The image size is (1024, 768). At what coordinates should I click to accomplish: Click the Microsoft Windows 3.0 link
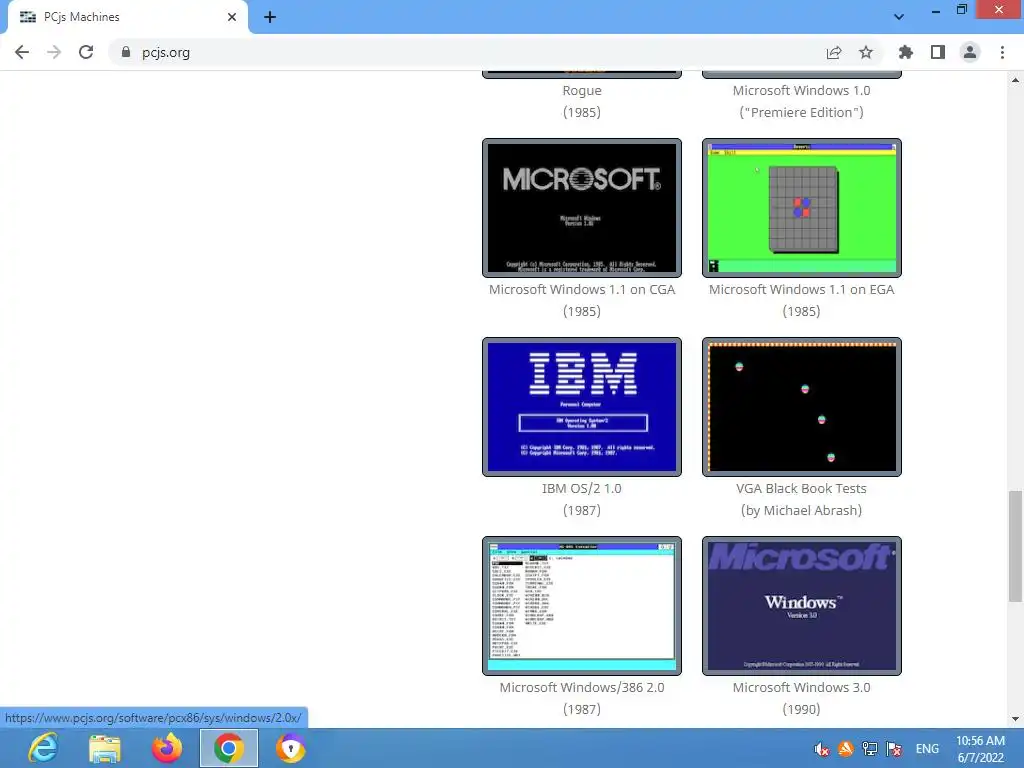pyautogui.click(x=801, y=688)
